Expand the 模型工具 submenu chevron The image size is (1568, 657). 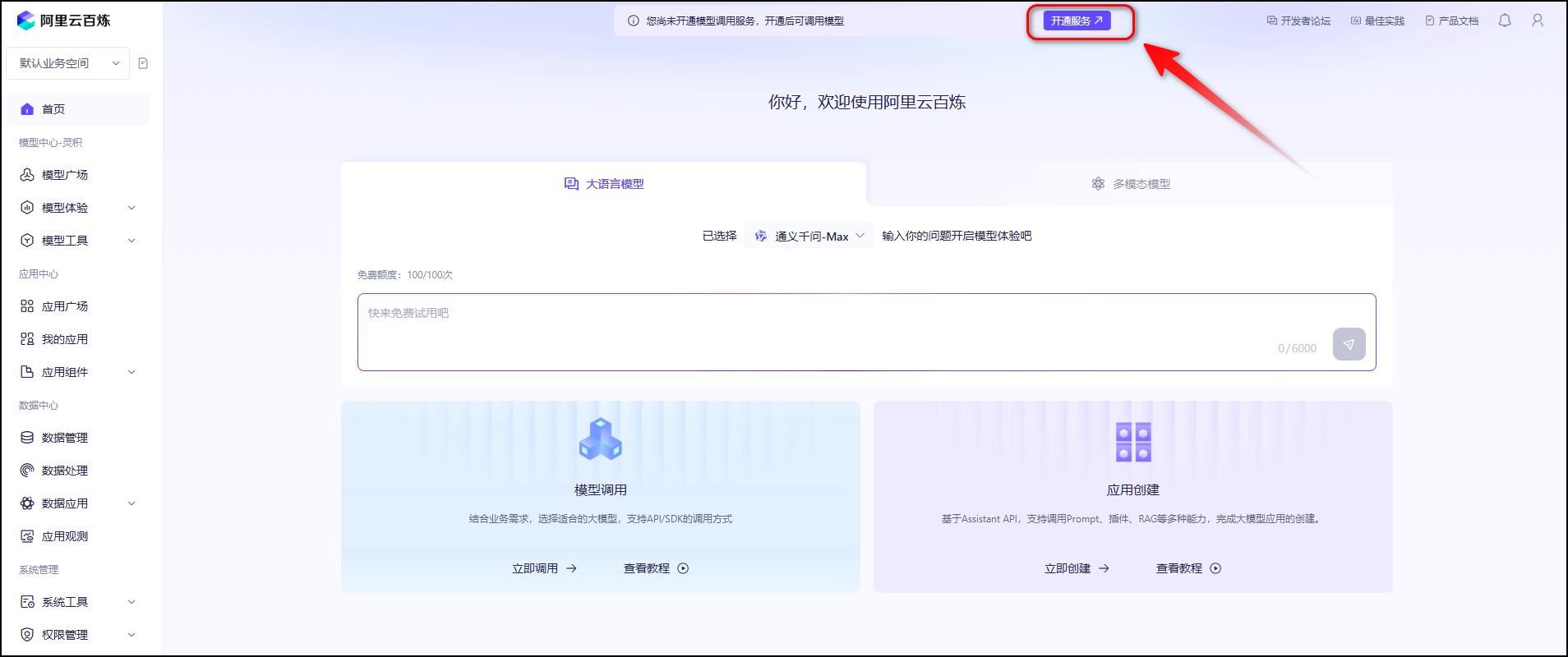pyautogui.click(x=131, y=241)
